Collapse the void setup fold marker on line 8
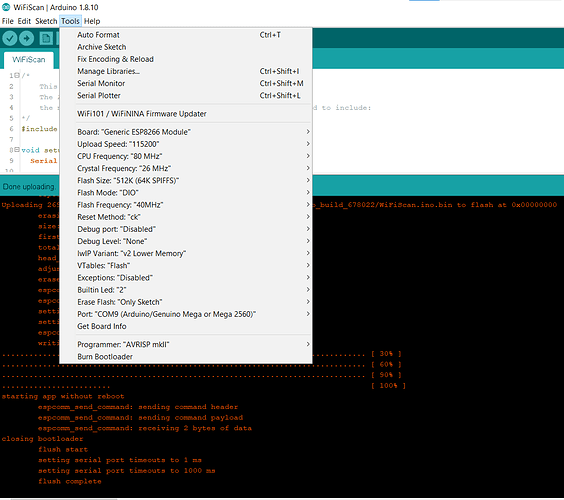The height and width of the screenshot is (500, 564). coord(17,150)
